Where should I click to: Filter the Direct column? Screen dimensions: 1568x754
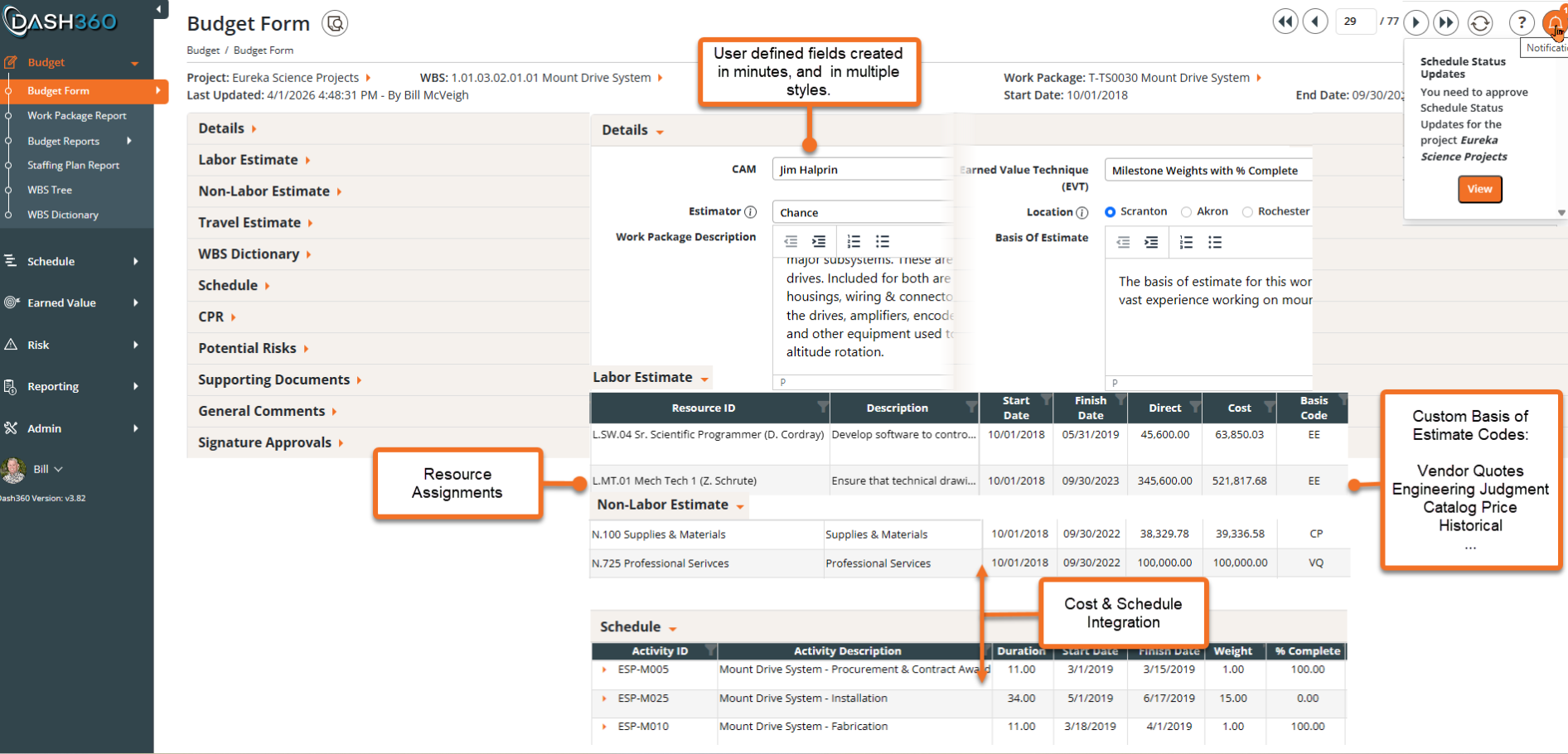[1195, 406]
